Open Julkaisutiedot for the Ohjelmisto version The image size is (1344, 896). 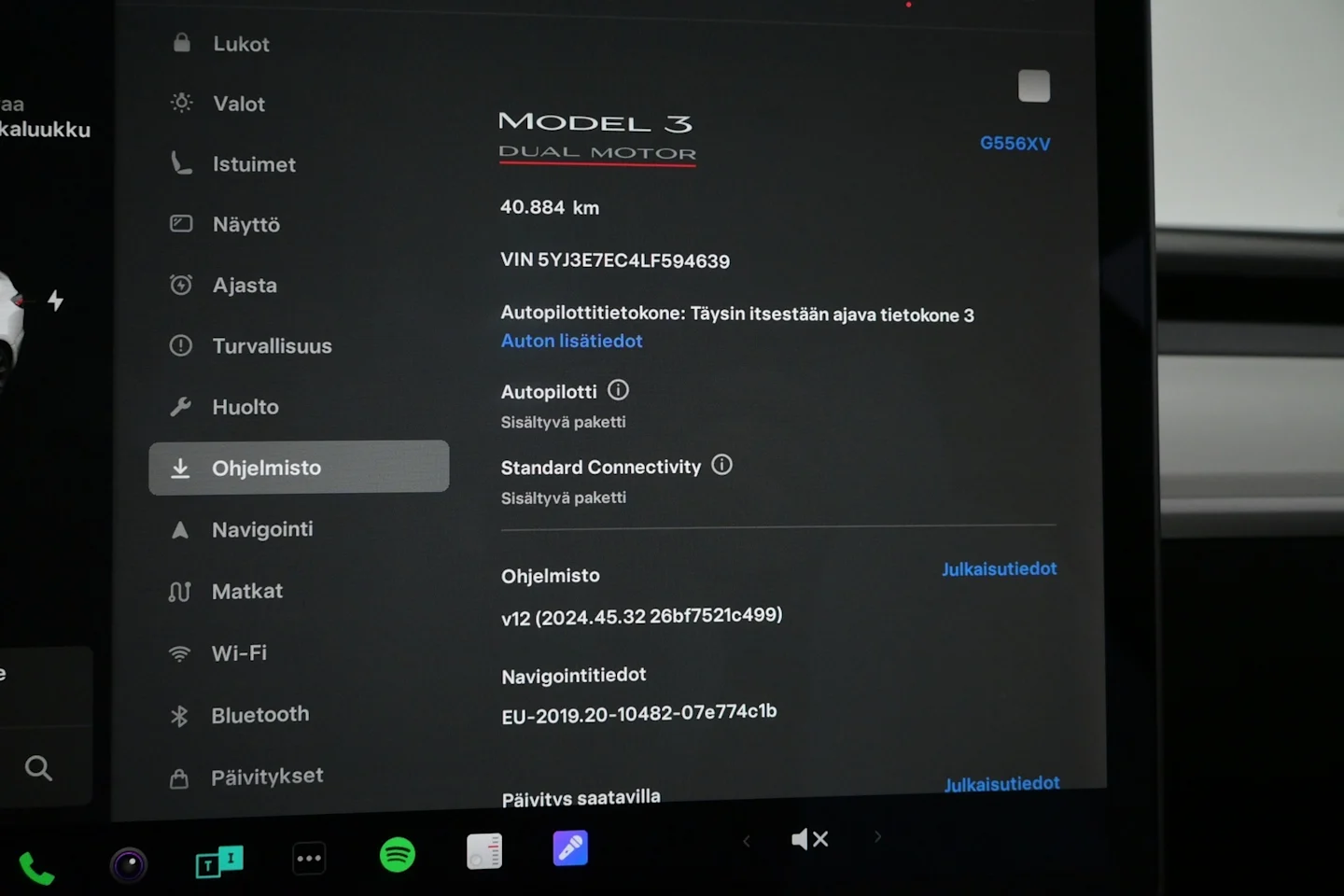point(999,568)
